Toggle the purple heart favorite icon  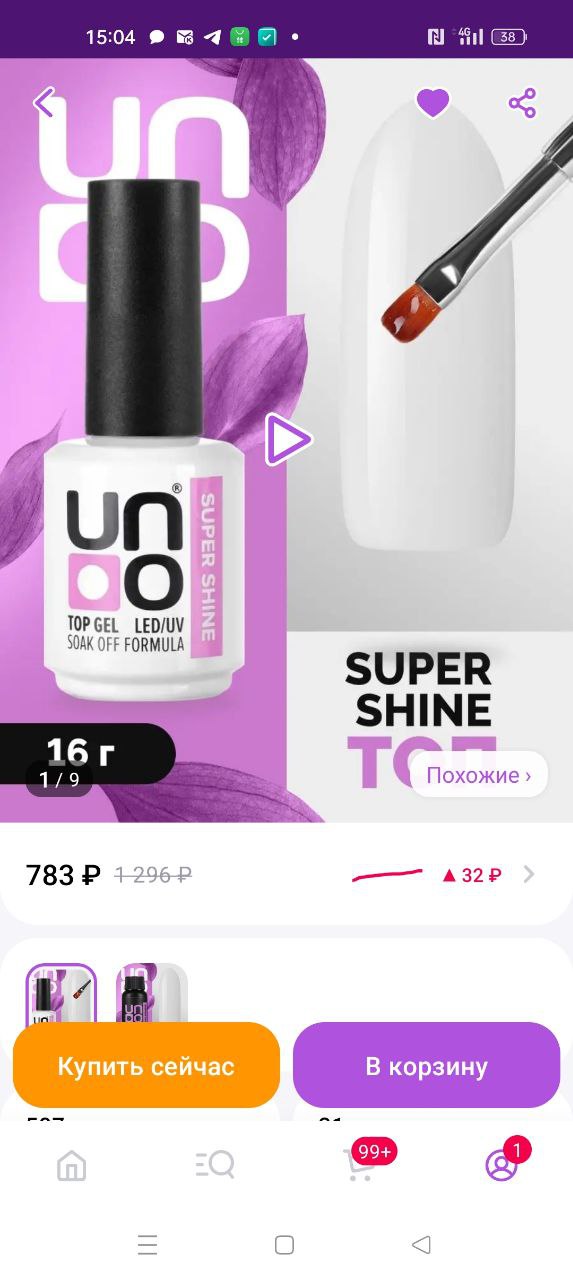tap(433, 103)
